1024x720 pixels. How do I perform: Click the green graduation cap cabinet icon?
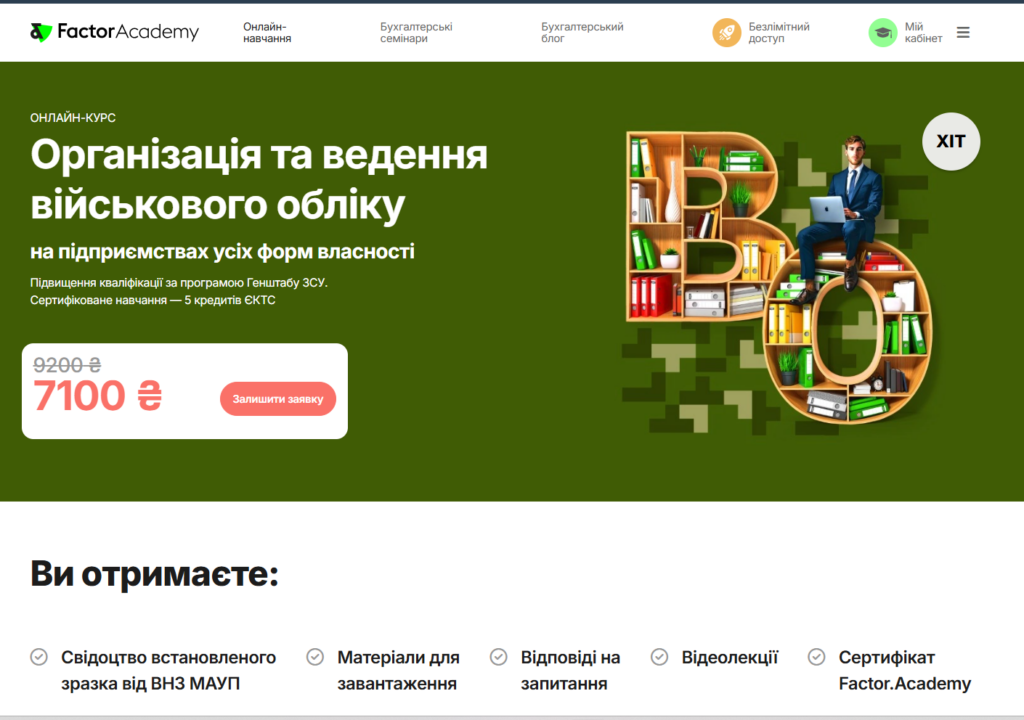point(882,32)
